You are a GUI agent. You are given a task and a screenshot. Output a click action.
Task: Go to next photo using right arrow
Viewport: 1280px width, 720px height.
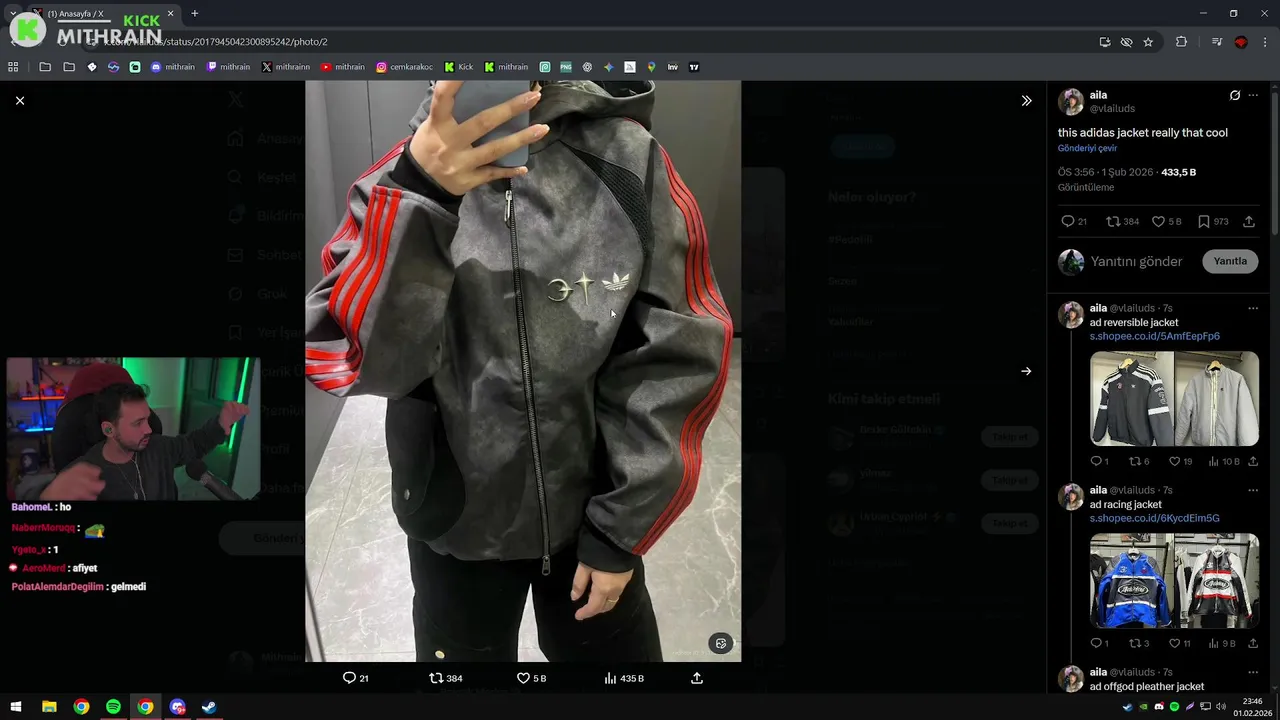pyautogui.click(x=1026, y=371)
